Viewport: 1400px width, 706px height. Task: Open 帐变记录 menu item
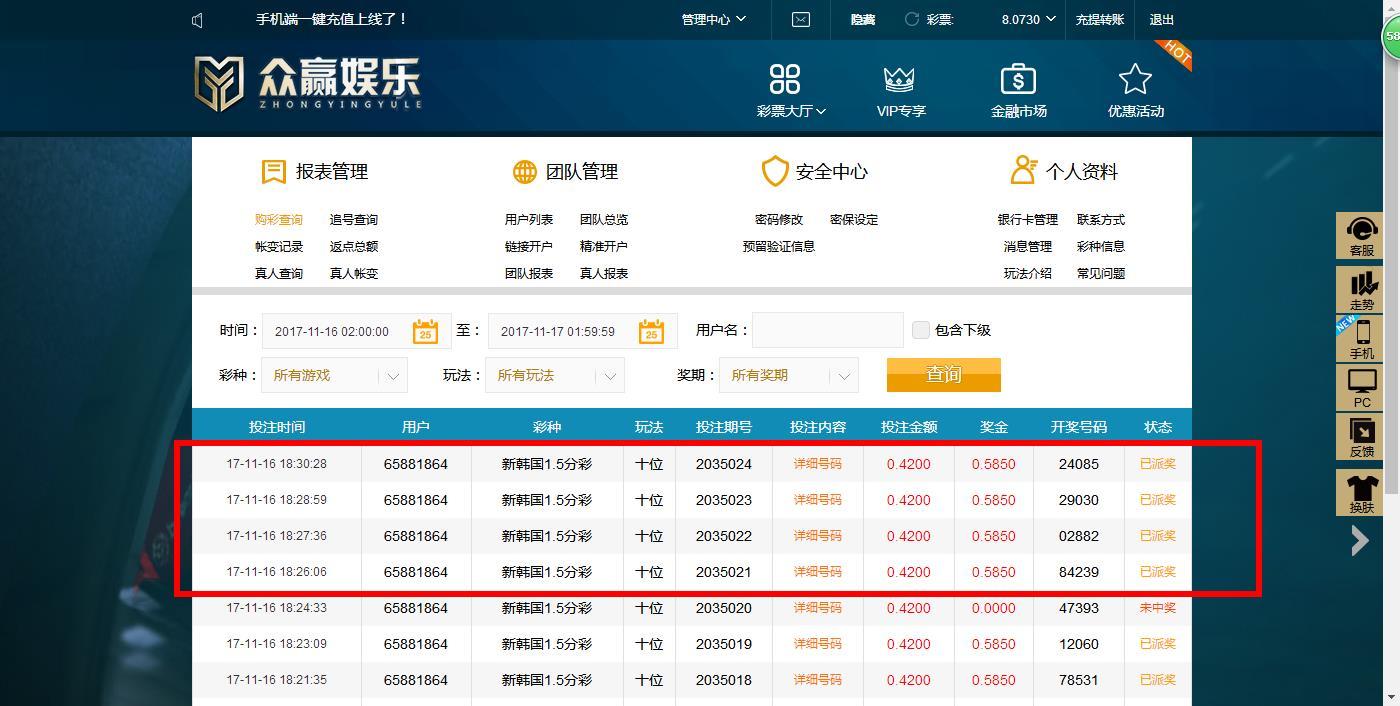(x=278, y=247)
